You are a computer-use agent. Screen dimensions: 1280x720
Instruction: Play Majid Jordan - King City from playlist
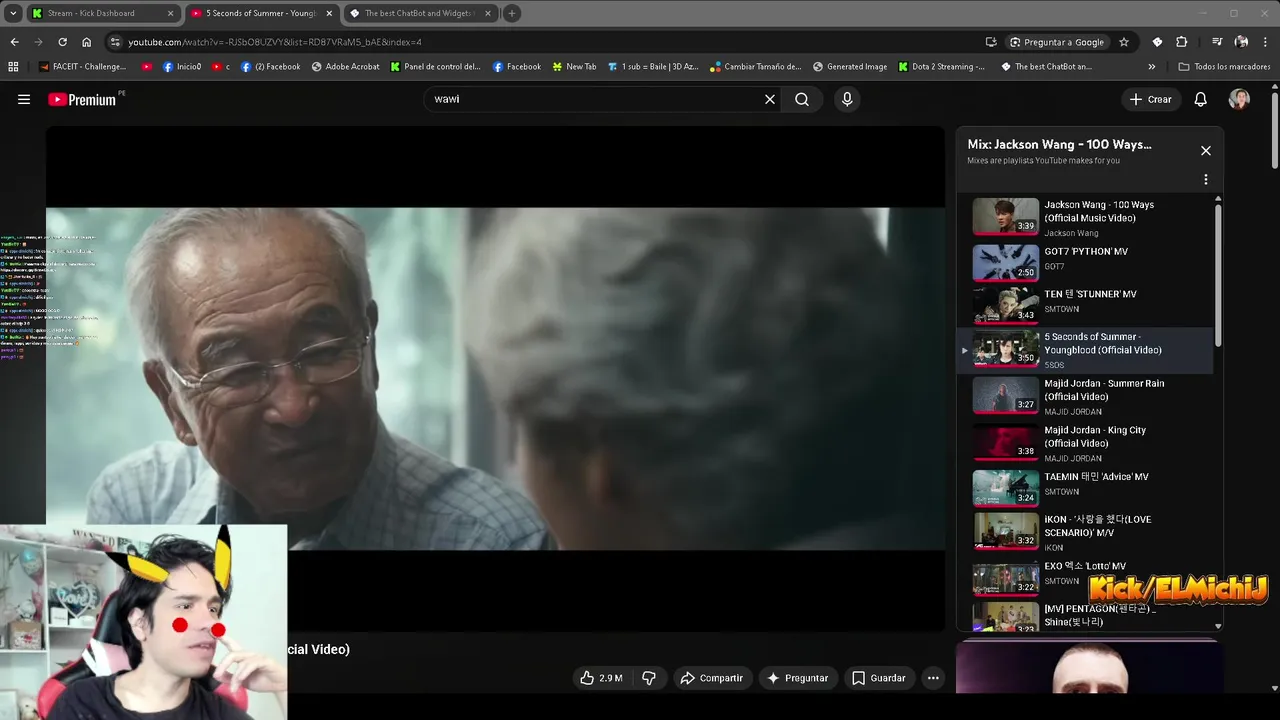[1085, 443]
